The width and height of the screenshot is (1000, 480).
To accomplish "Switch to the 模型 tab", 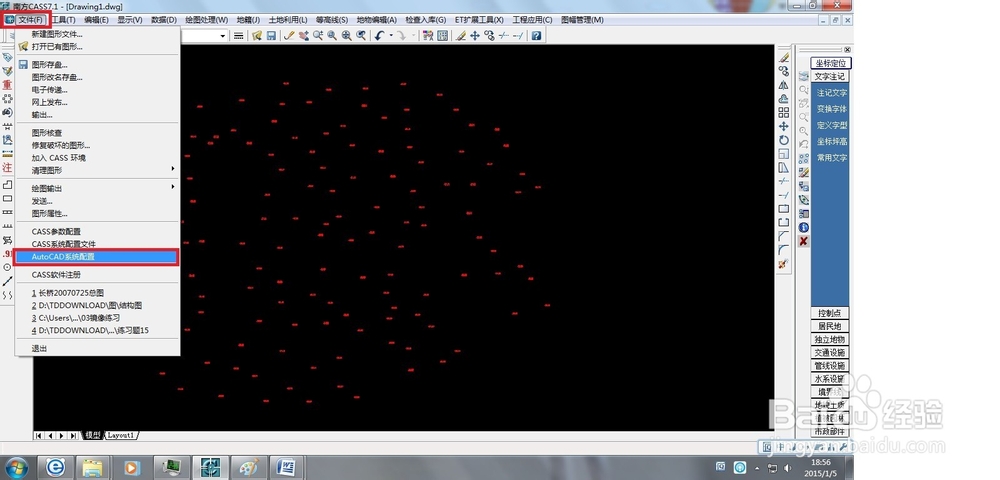I will click(92, 435).
